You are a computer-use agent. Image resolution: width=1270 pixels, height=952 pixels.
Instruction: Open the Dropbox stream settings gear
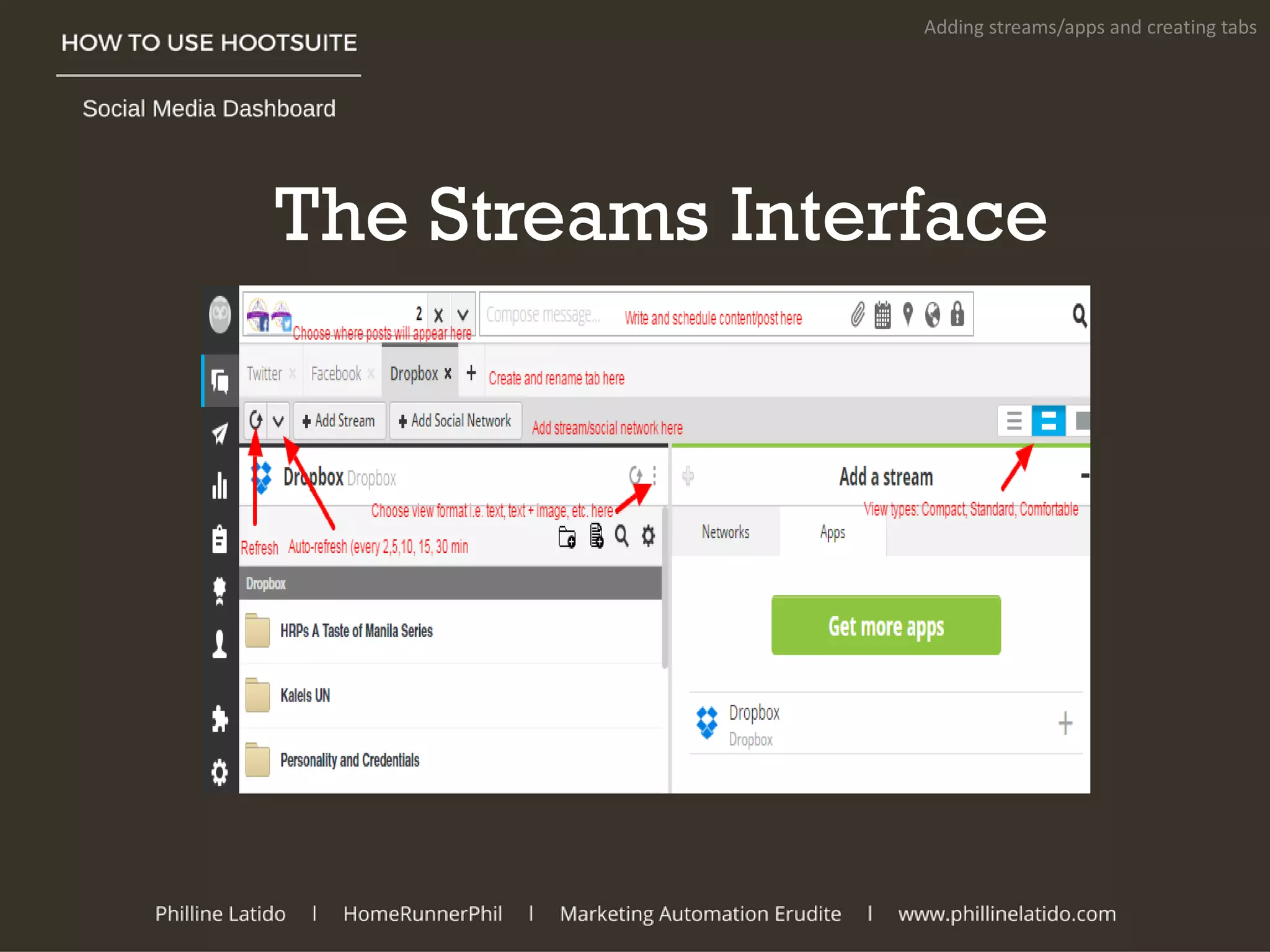point(648,535)
